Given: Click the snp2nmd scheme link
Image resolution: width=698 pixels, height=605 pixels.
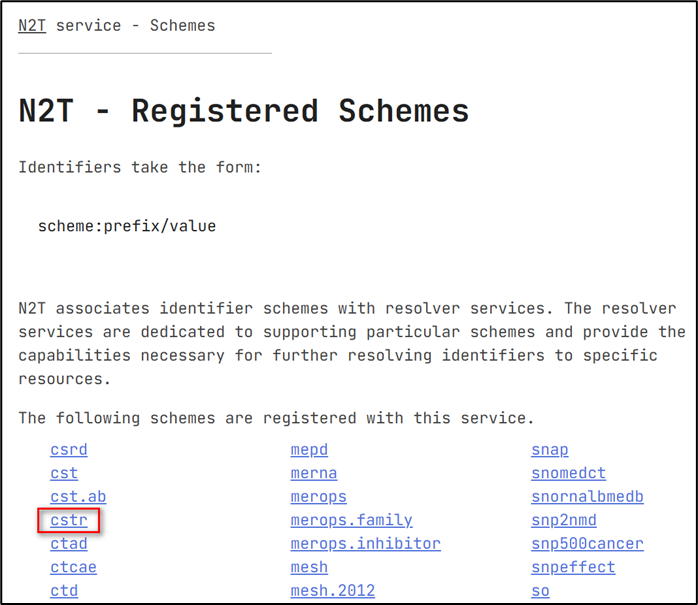Looking at the screenshot, I should point(563,520).
